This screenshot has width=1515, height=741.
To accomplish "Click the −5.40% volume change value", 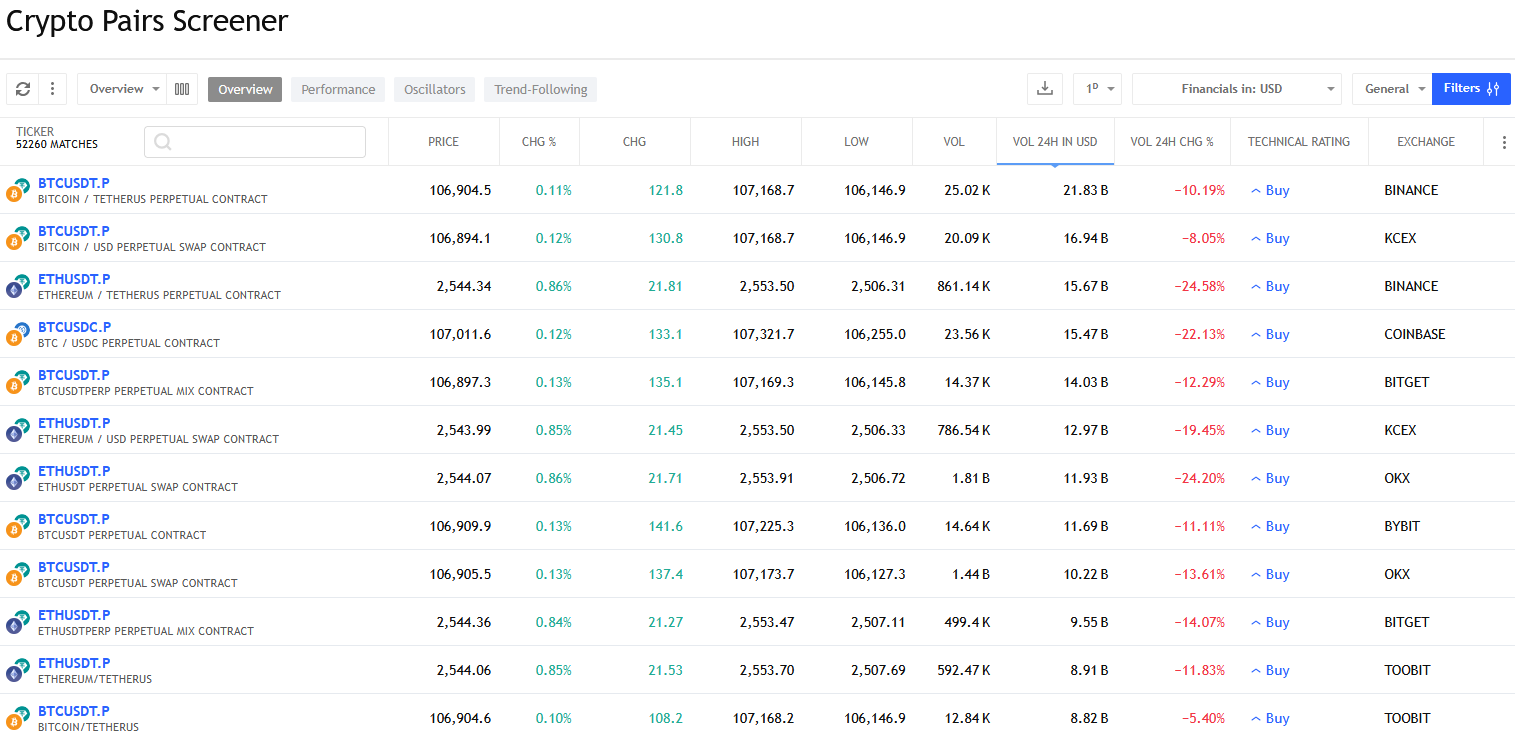I will [x=1203, y=718].
